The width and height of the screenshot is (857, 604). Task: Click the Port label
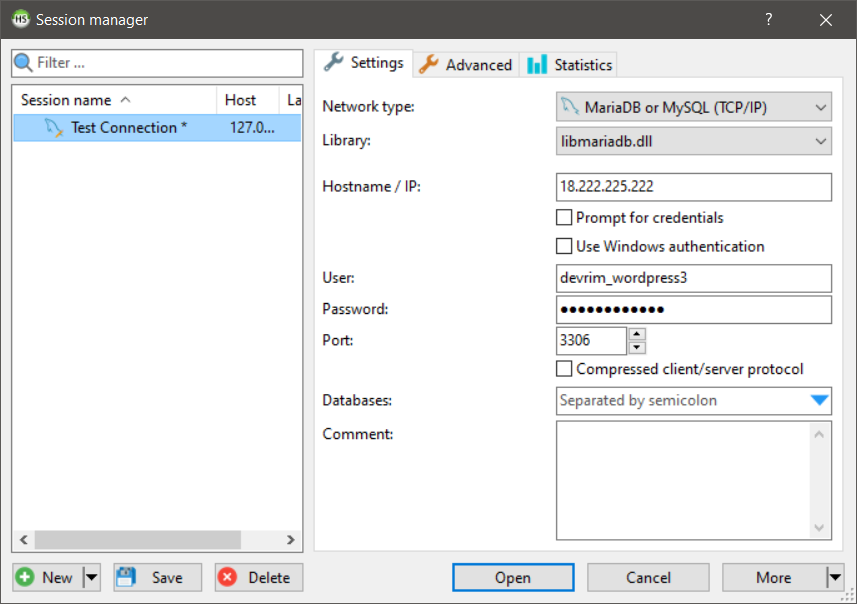point(338,340)
